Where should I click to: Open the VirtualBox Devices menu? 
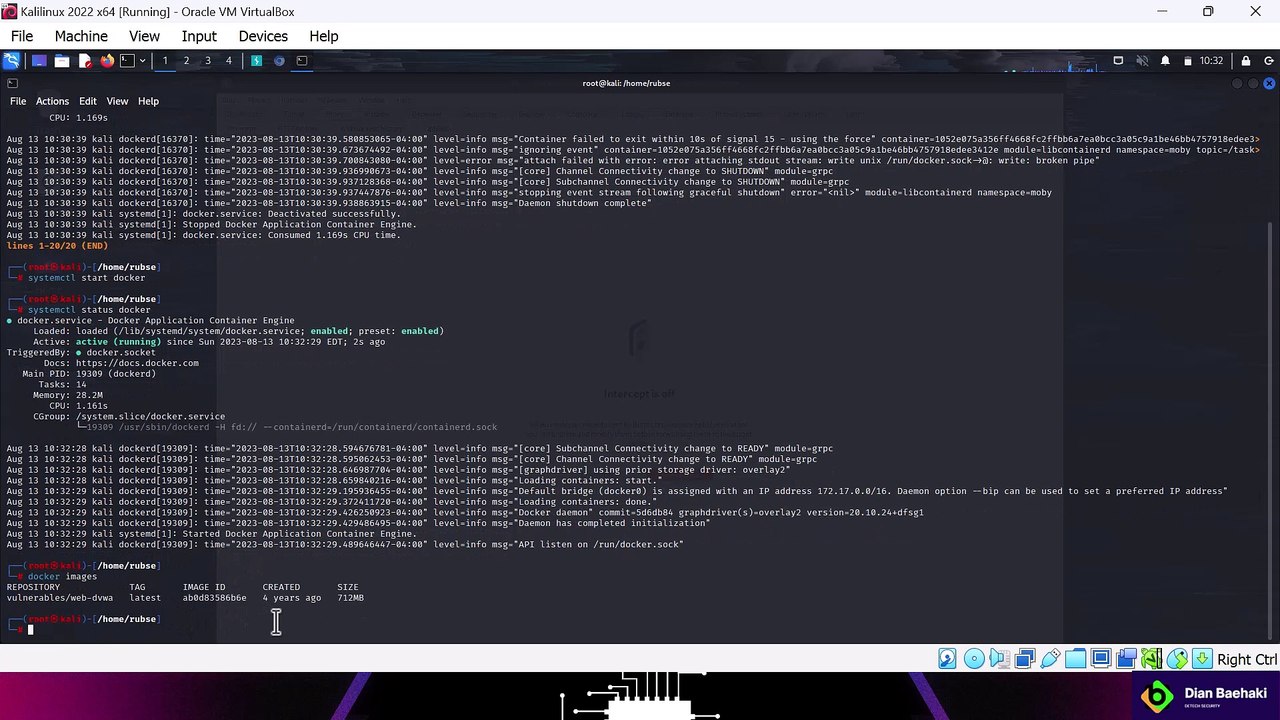pos(263,36)
